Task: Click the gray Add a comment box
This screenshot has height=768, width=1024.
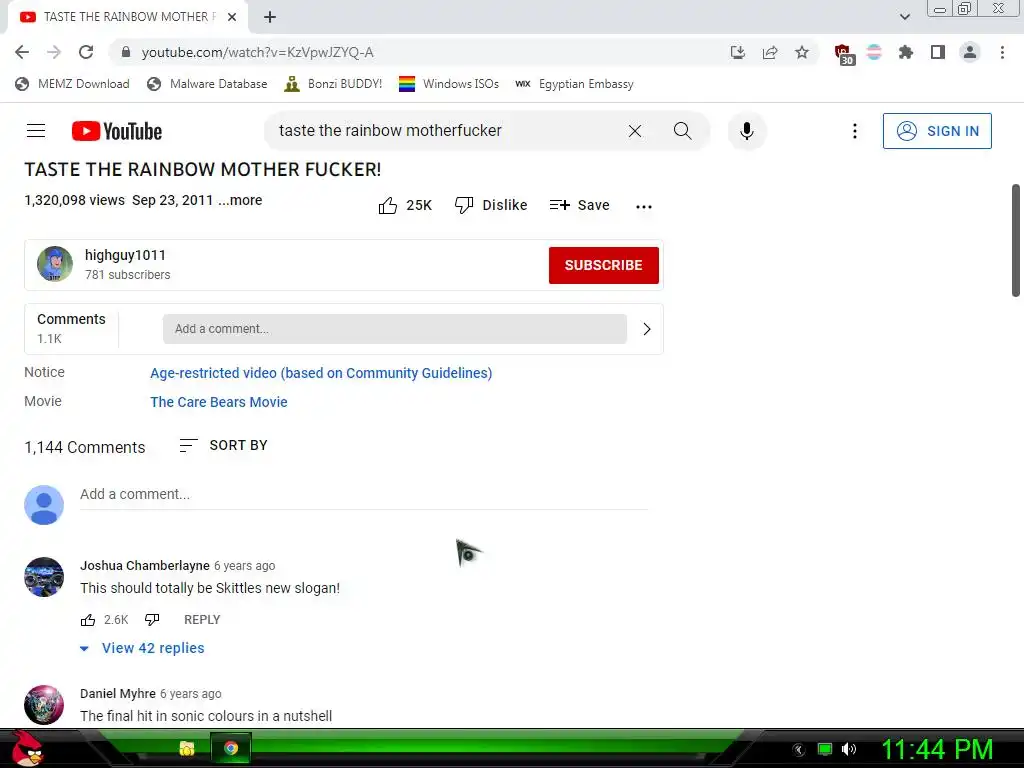Action: [394, 328]
